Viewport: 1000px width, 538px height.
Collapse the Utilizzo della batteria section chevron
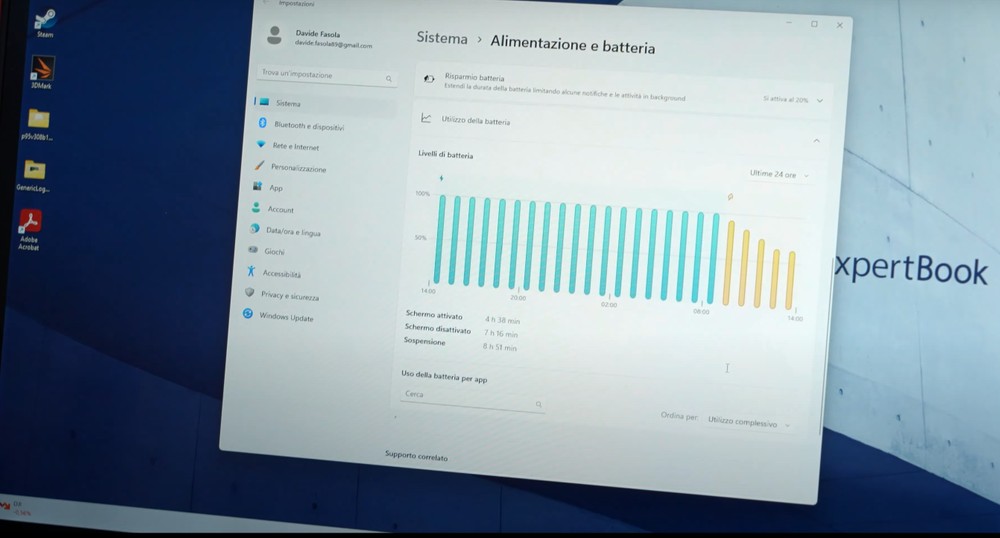[x=816, y=141]
